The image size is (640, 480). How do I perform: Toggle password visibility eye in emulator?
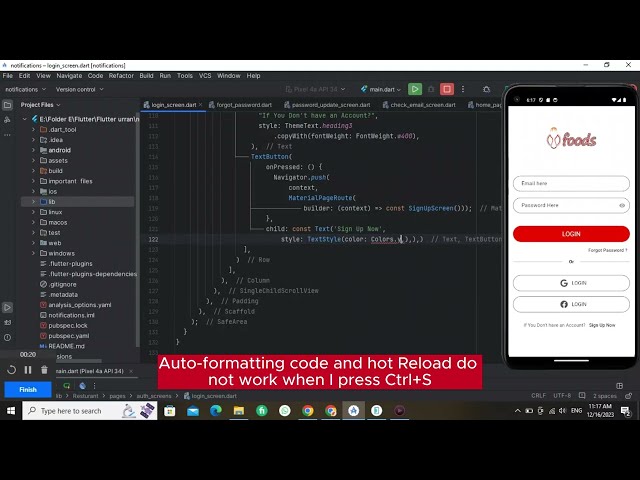[x=622, y=205]
